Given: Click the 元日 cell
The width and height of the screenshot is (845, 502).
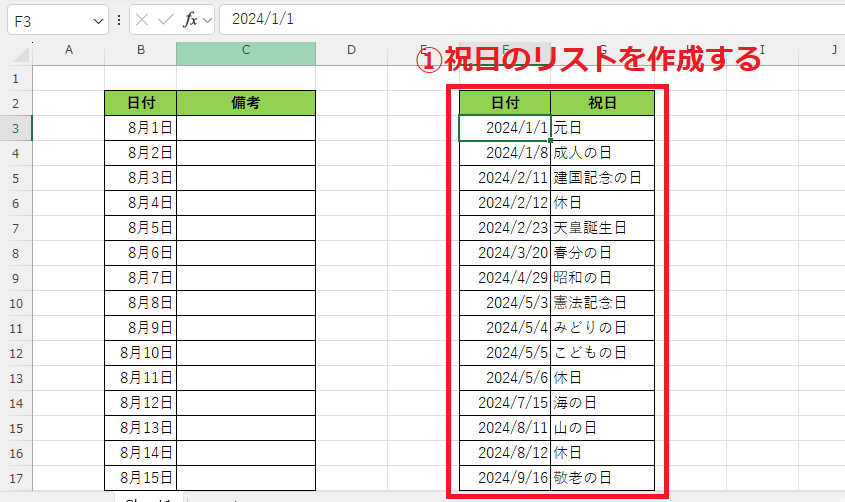Looking at the screenshot, I should (602, 128).
